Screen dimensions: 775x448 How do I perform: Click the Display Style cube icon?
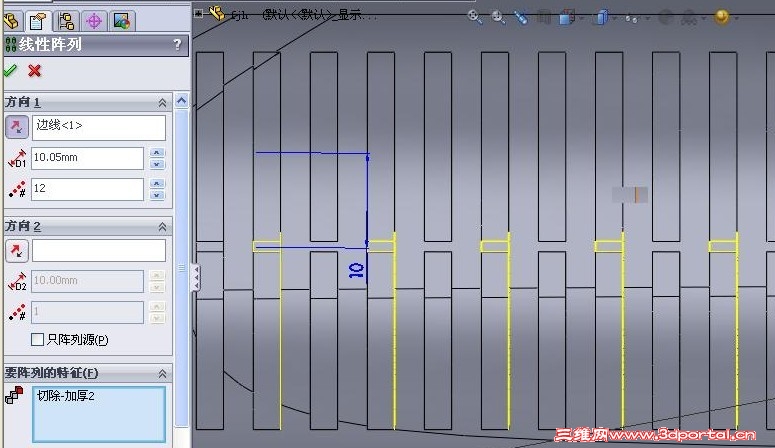tap(601, 18)
